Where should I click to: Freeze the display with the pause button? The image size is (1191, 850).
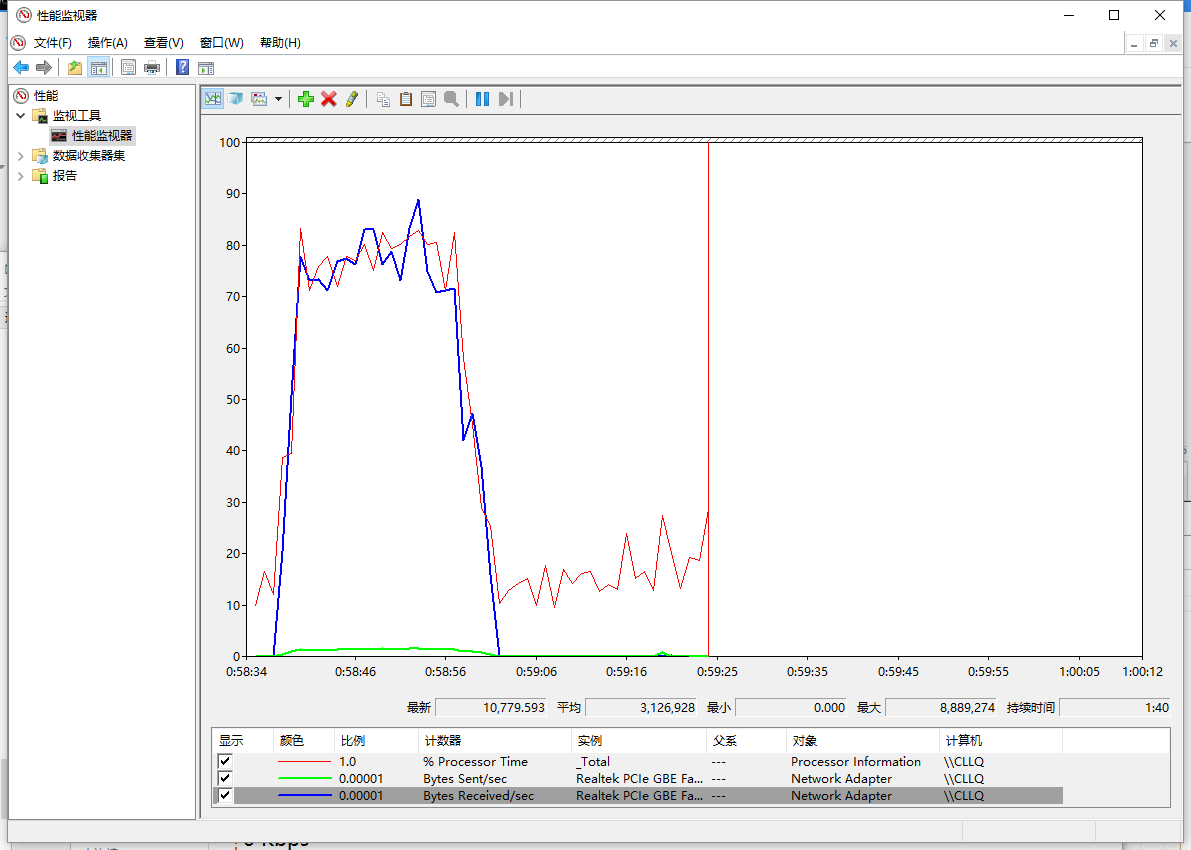coord(482,99)
